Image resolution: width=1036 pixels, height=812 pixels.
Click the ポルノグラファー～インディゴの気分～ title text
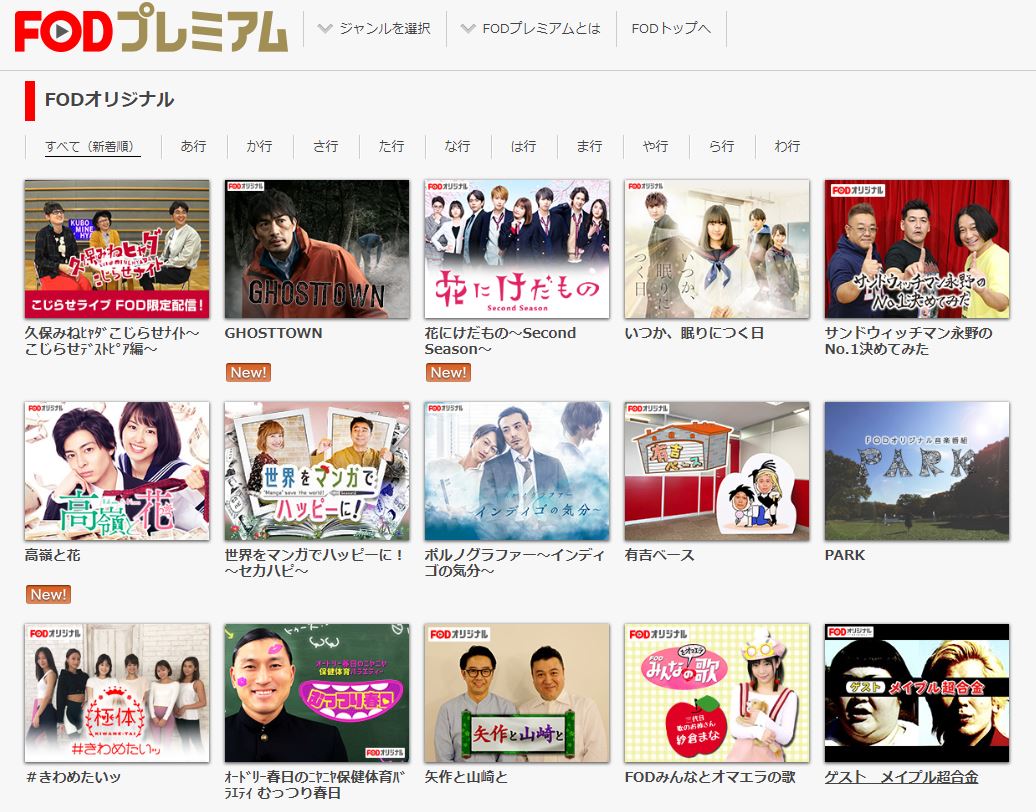pyautogui.click(x=515, y=563)
